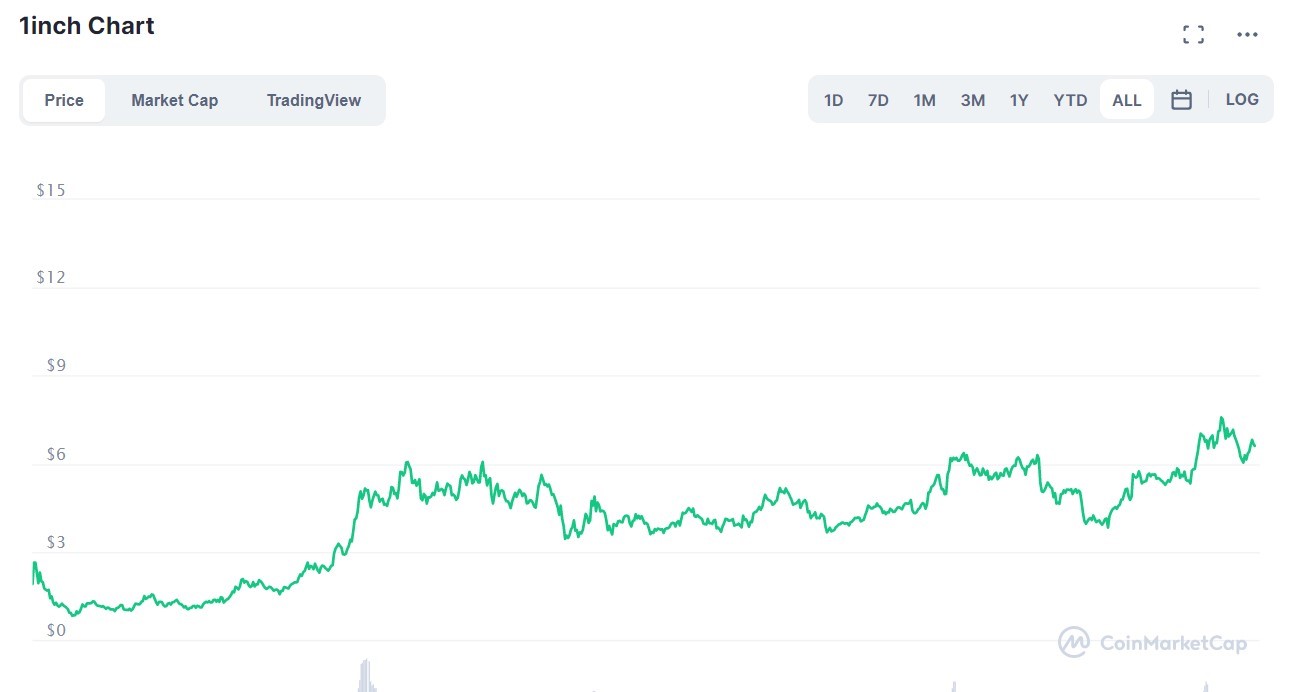Click the tallest volume bar below chart
This screenshot has width=1298, height=692.
(x=366, y=675)
